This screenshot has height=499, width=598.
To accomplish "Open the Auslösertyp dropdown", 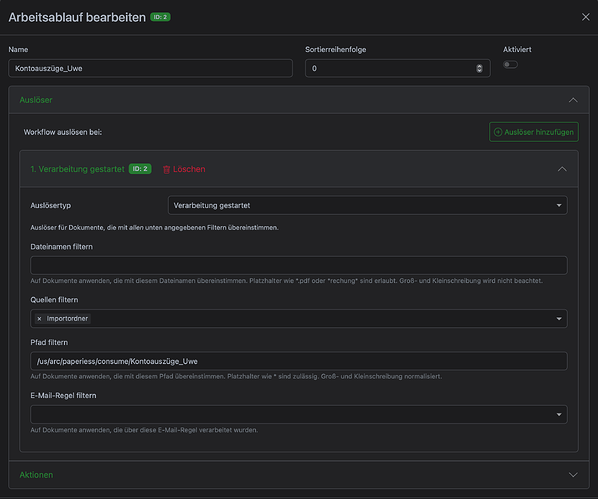I will [367, 205].
